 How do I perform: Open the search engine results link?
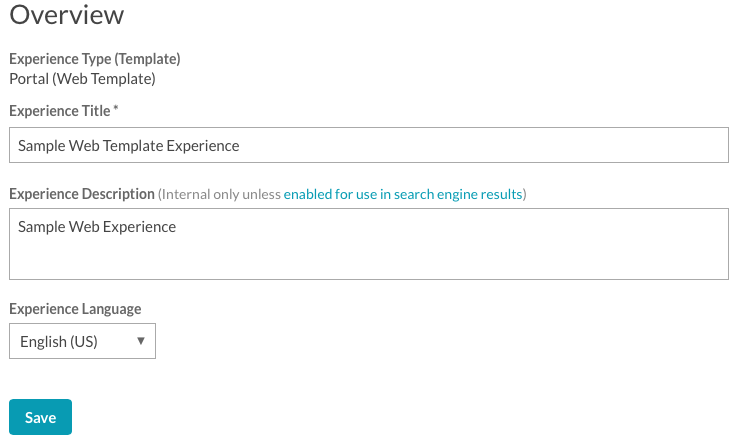pyautogui.click(x=403, y=194)
